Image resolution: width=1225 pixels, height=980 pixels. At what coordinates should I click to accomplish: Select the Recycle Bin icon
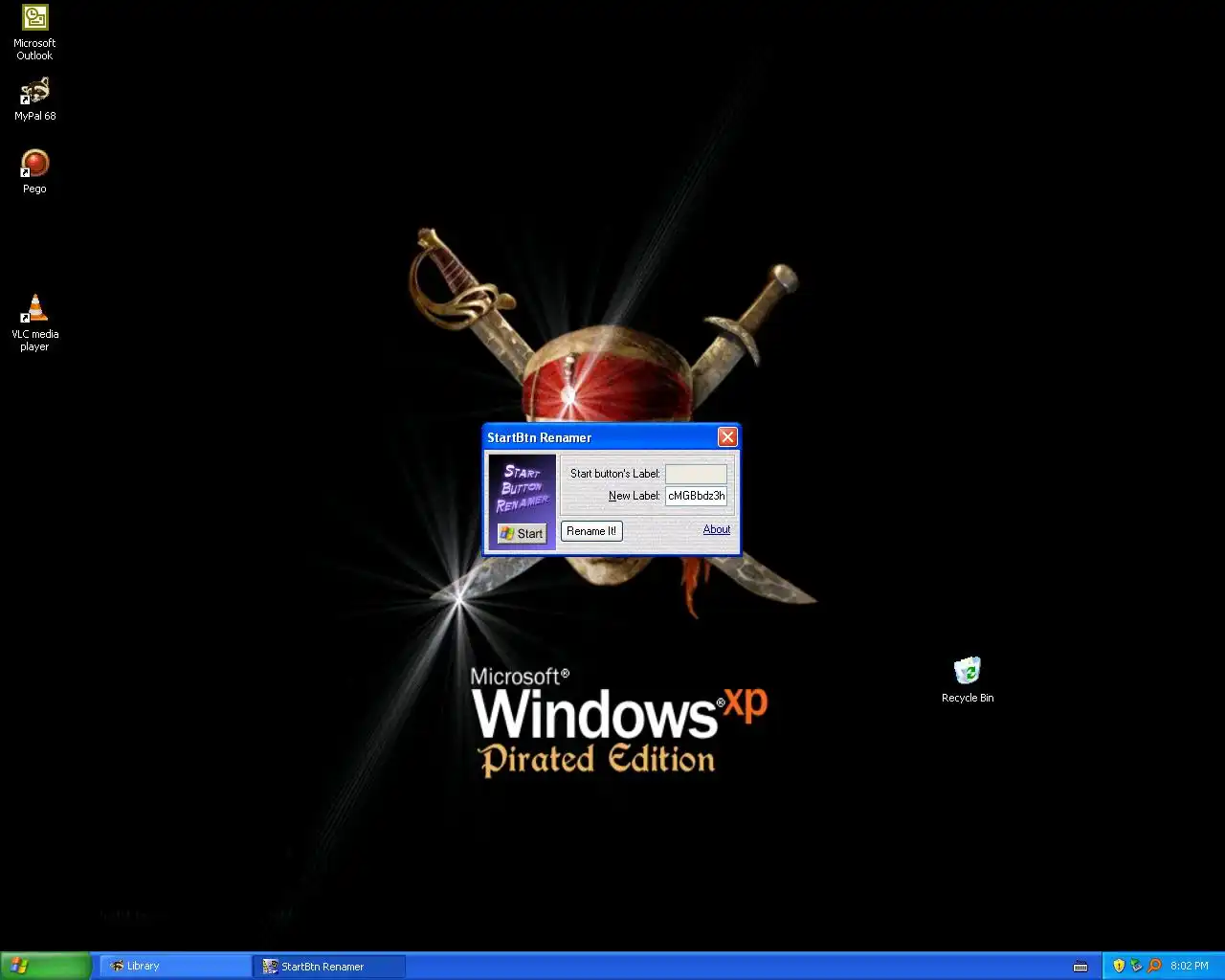click(x=968, y=679)
